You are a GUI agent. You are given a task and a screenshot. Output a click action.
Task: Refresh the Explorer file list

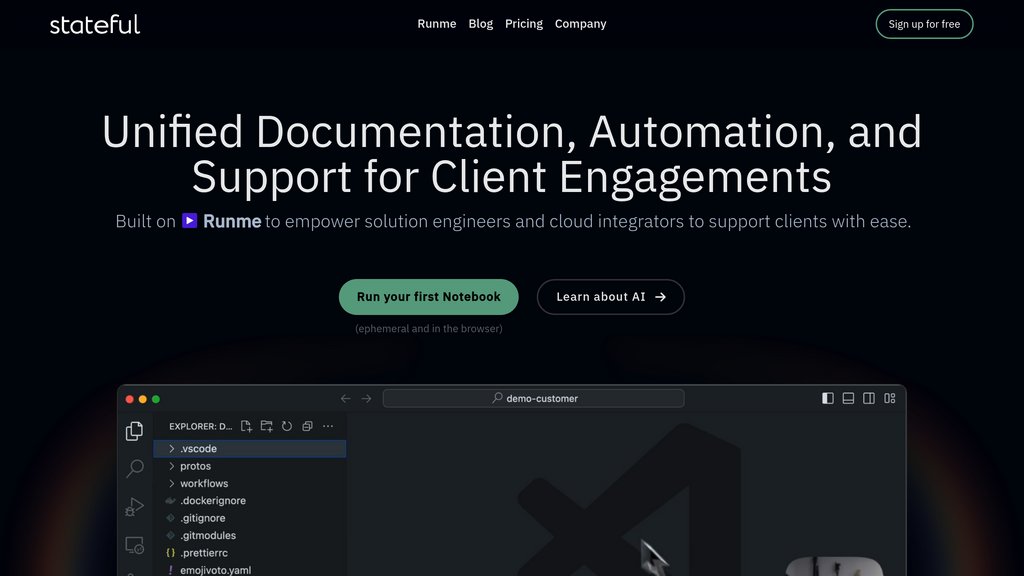[x=287, y=426]
